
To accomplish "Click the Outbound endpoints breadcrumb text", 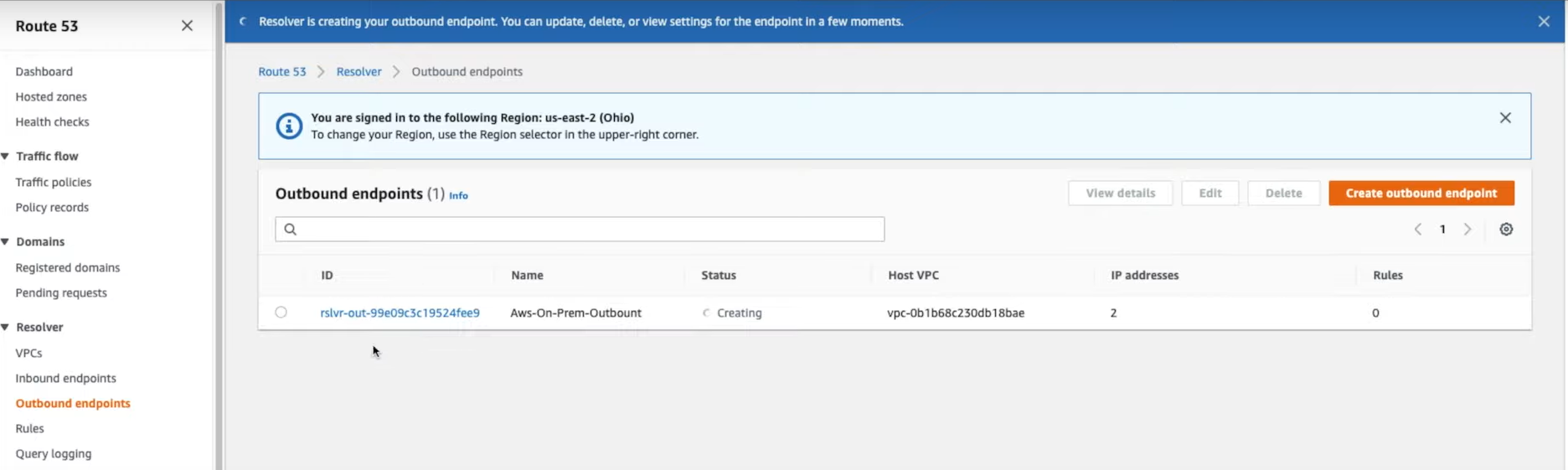I will [x=467, y=72].
